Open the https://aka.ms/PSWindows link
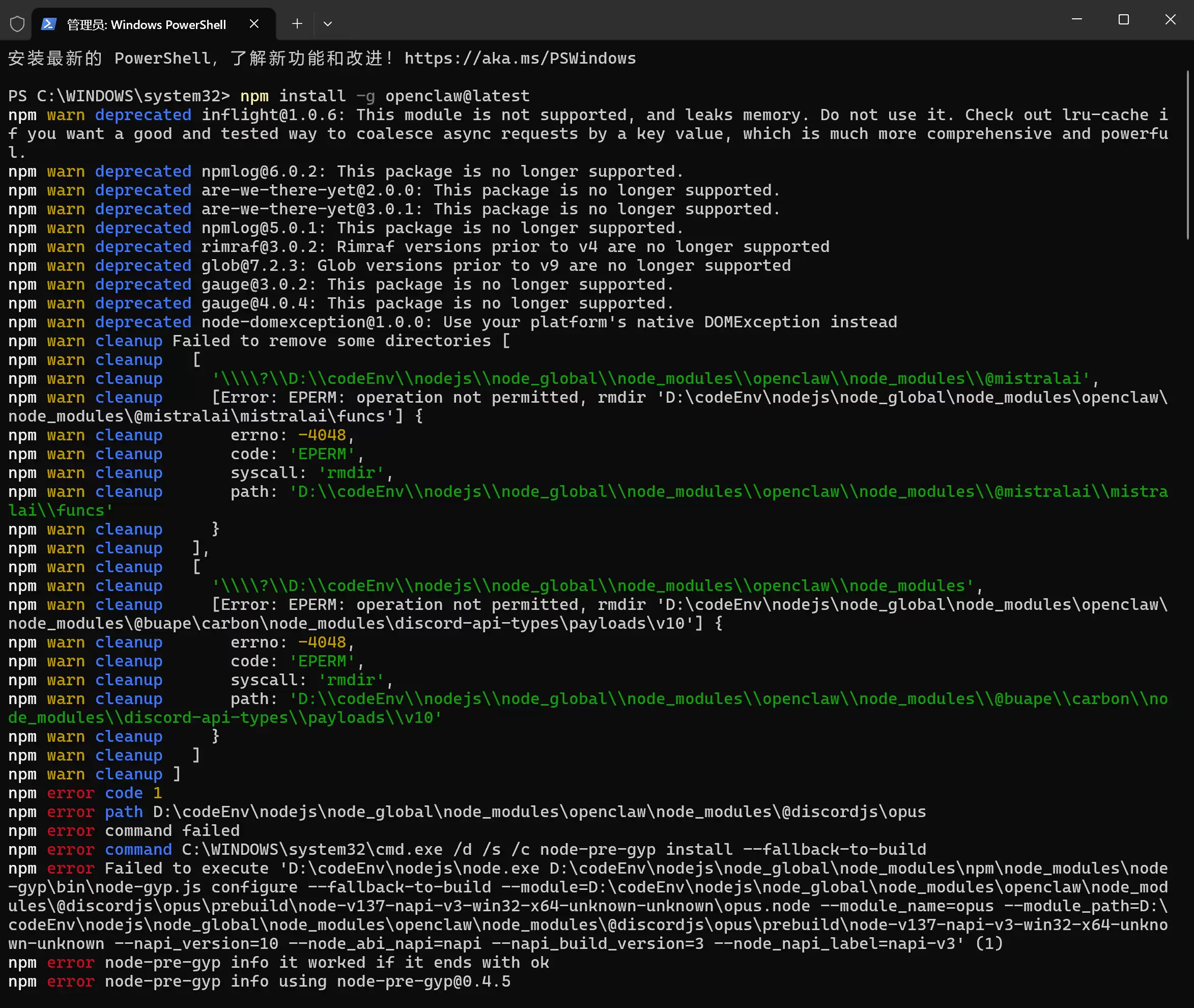Screen dimensions: 1194x1008 [x=520, y=58]
